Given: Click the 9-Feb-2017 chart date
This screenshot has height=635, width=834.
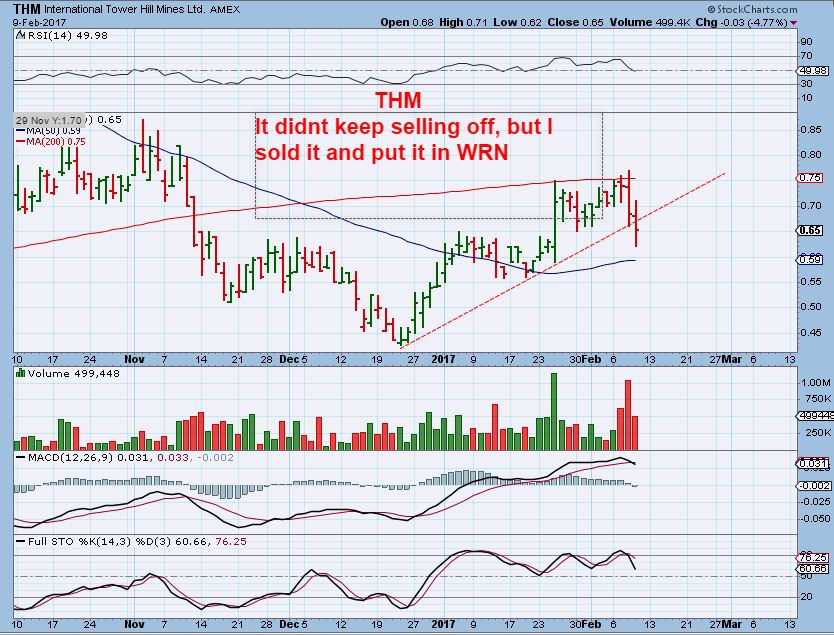Looking at the screenshot, I should pos(39,23).
